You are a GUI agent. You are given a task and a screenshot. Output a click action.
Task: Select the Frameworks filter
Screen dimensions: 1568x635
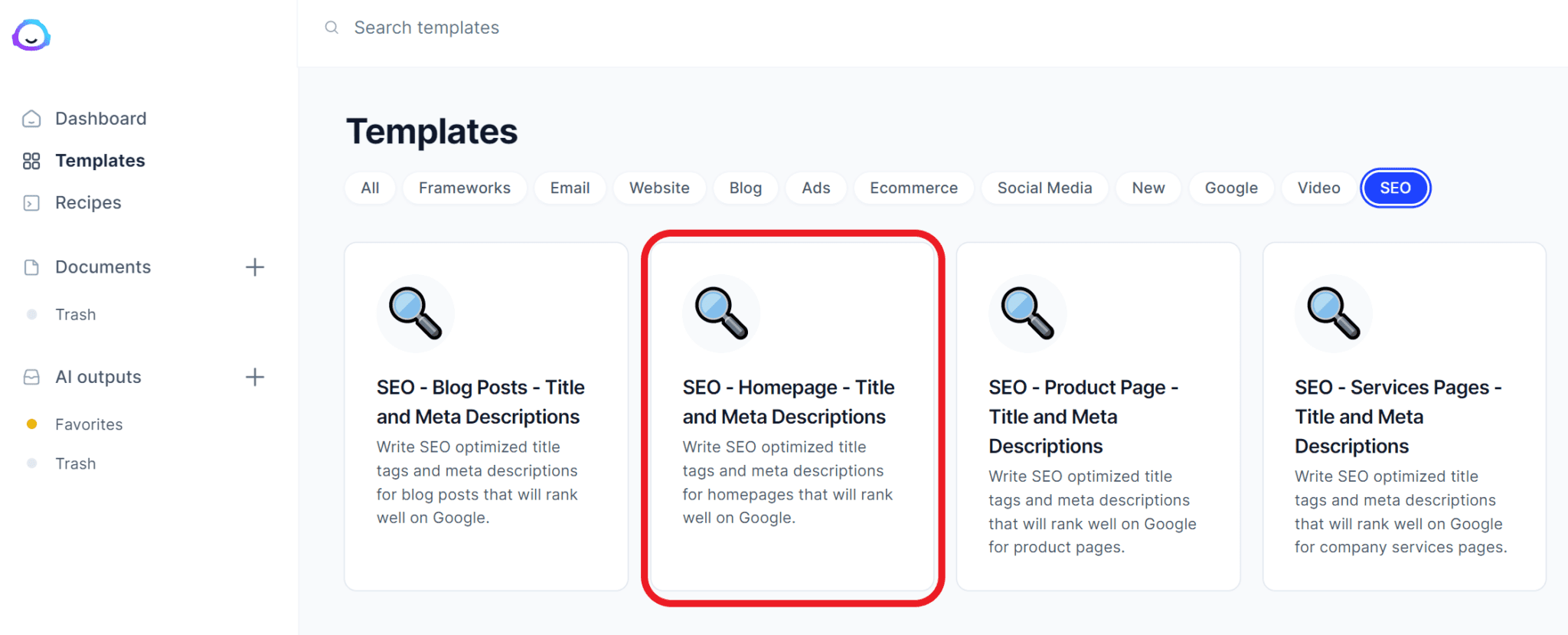click(464, 188)
